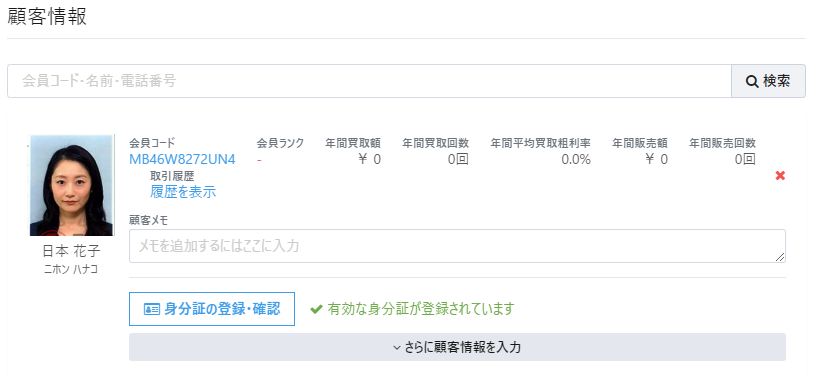Screen dimensions: 817x376
Task: Click into the 顧客メモ memo textarea
Action: (457, 246)
